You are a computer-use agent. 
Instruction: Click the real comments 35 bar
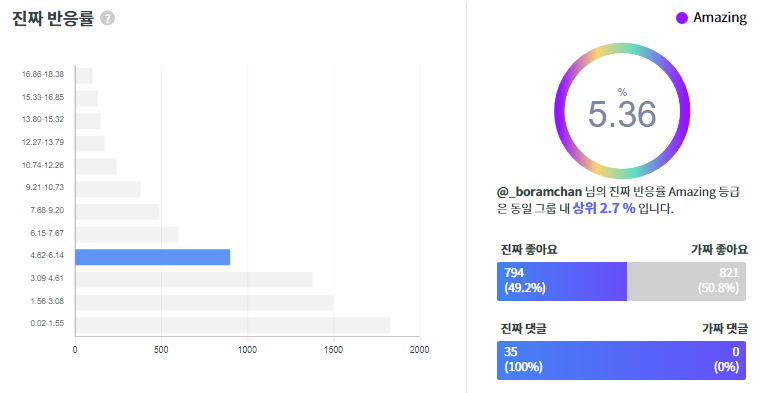pyautogui.click(x=621, y=361)
